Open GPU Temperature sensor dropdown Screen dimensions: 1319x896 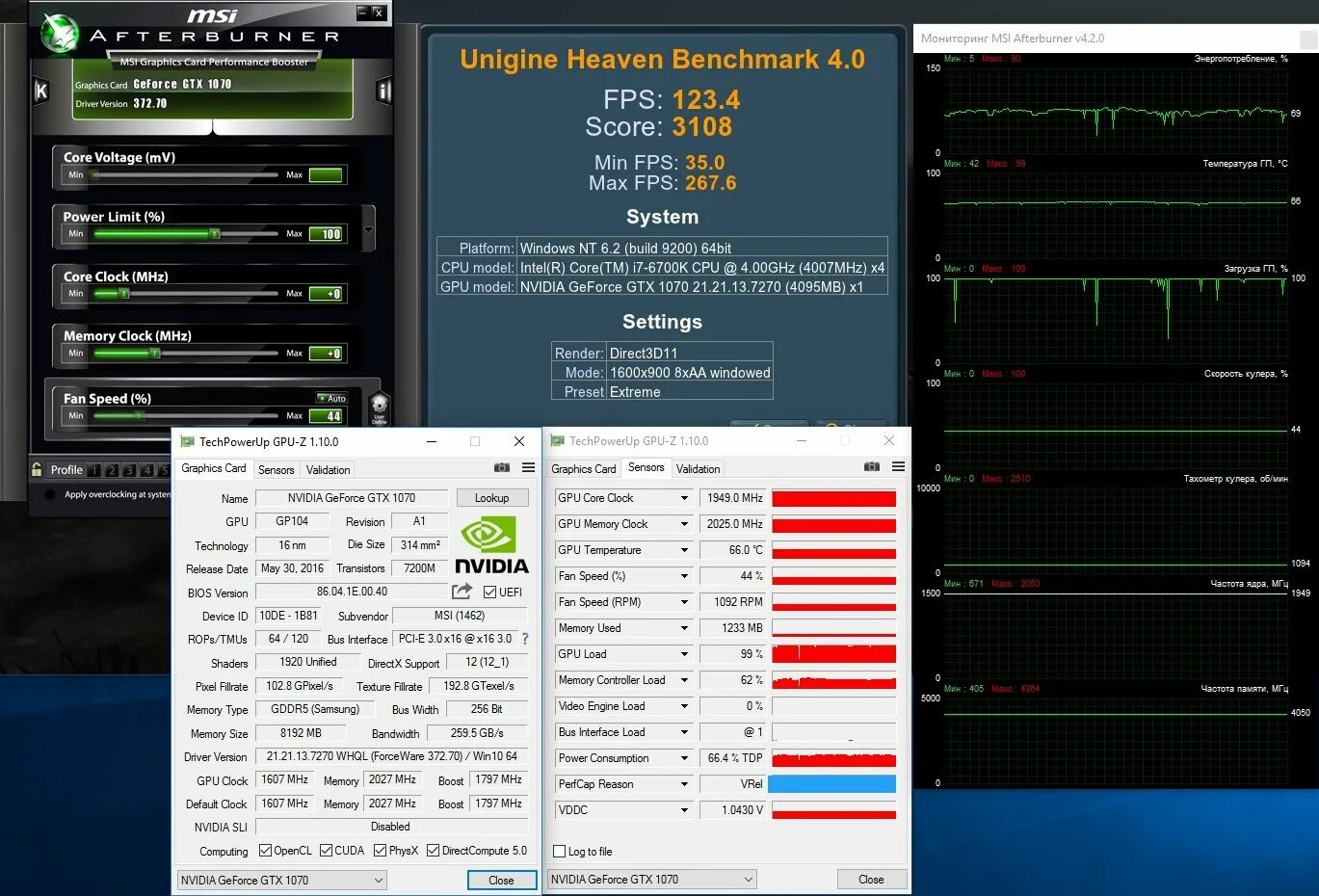(684, 550)
